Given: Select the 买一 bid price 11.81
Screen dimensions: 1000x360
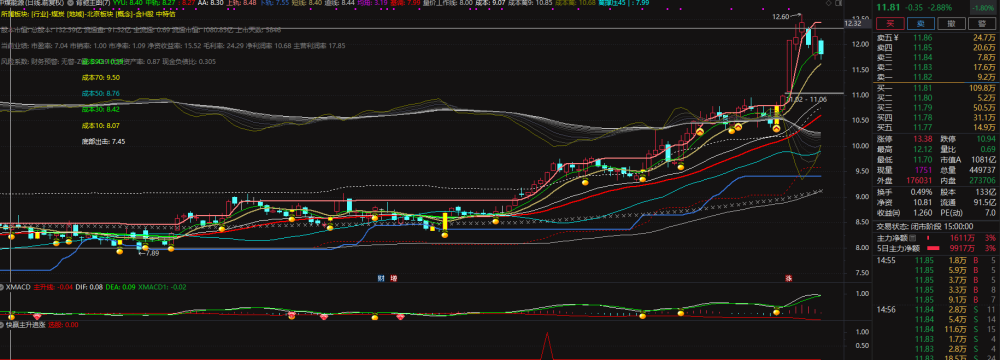Looking at the screenshot, I should [923, 88].
